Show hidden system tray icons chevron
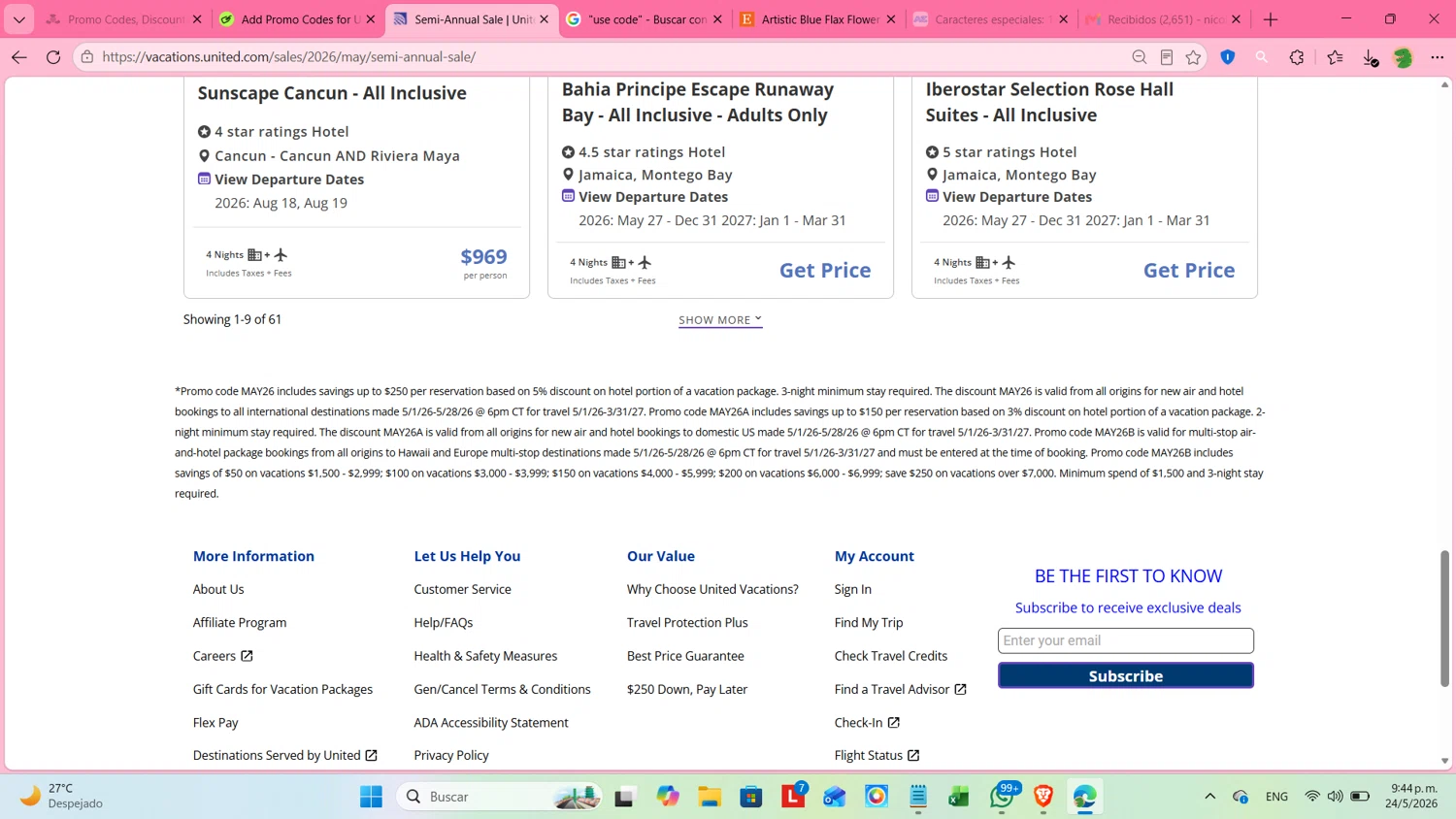The height and width of the screenshot is (819, 1456). (x=1209, y=797)
